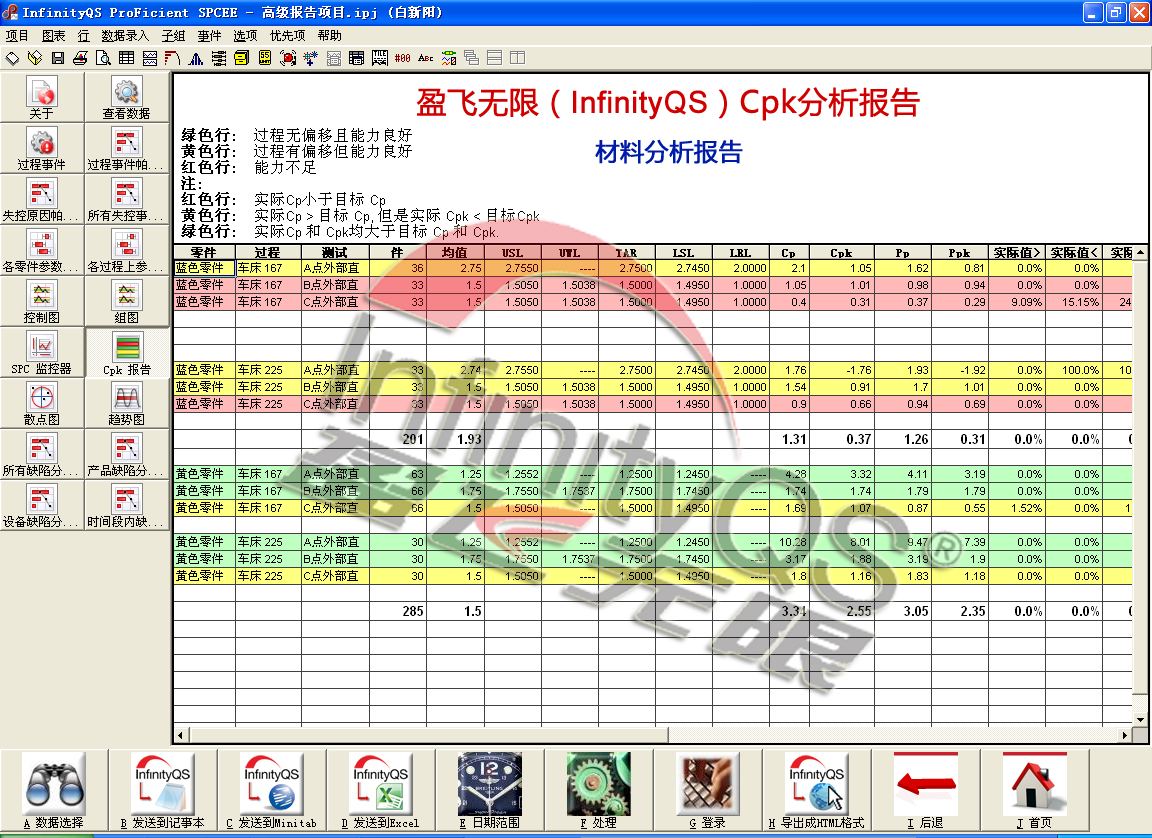Screen dimensions: 1152x838
Task: Open the 散点图 scatter plot
Action: [x=42, y=403]
